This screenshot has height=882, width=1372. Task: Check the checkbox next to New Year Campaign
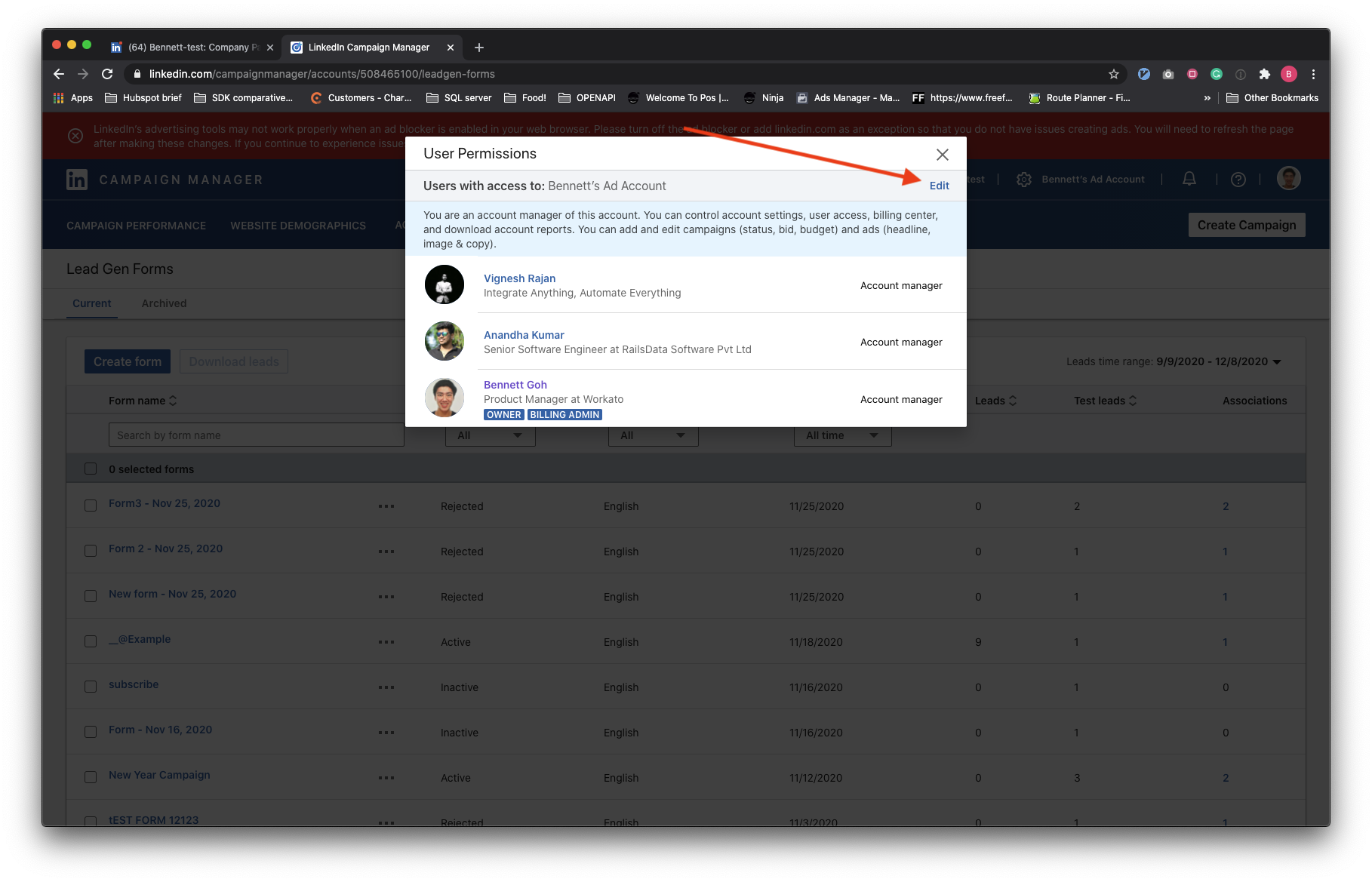point(91,777)
